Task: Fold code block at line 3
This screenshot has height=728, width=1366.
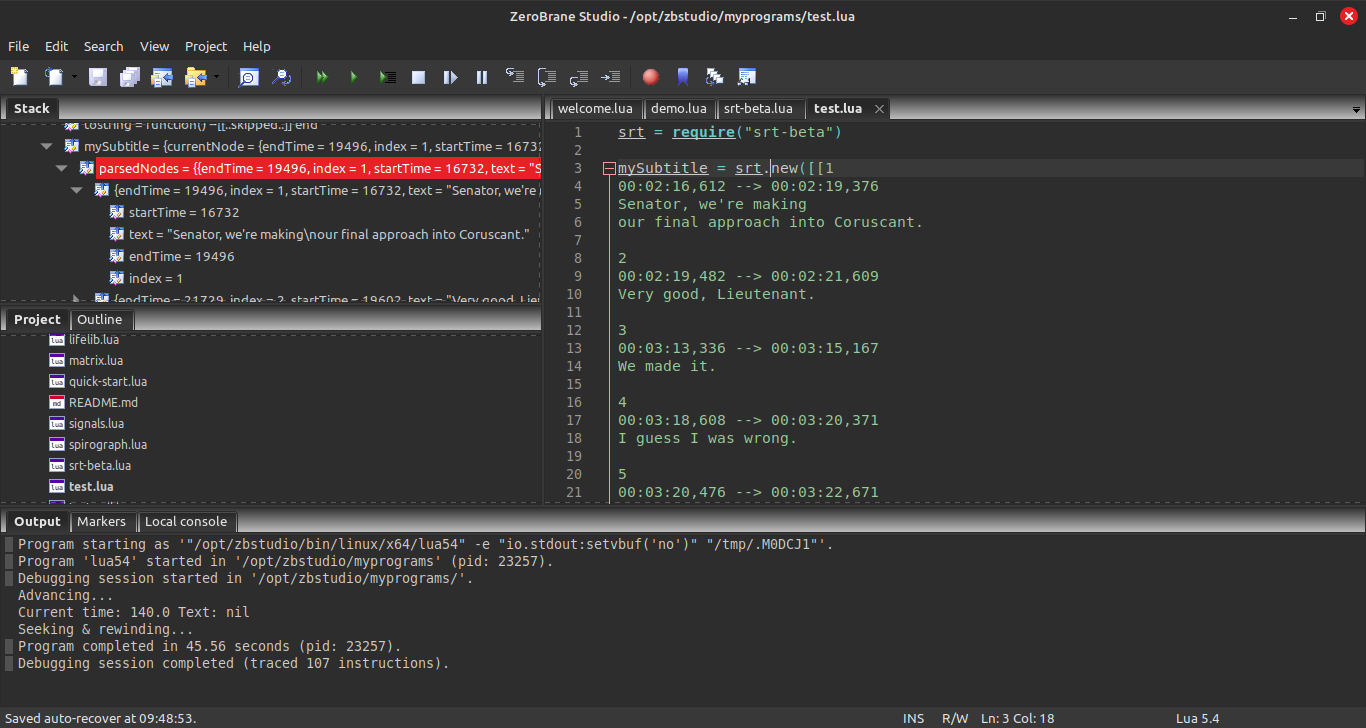Action: point(609,169)
